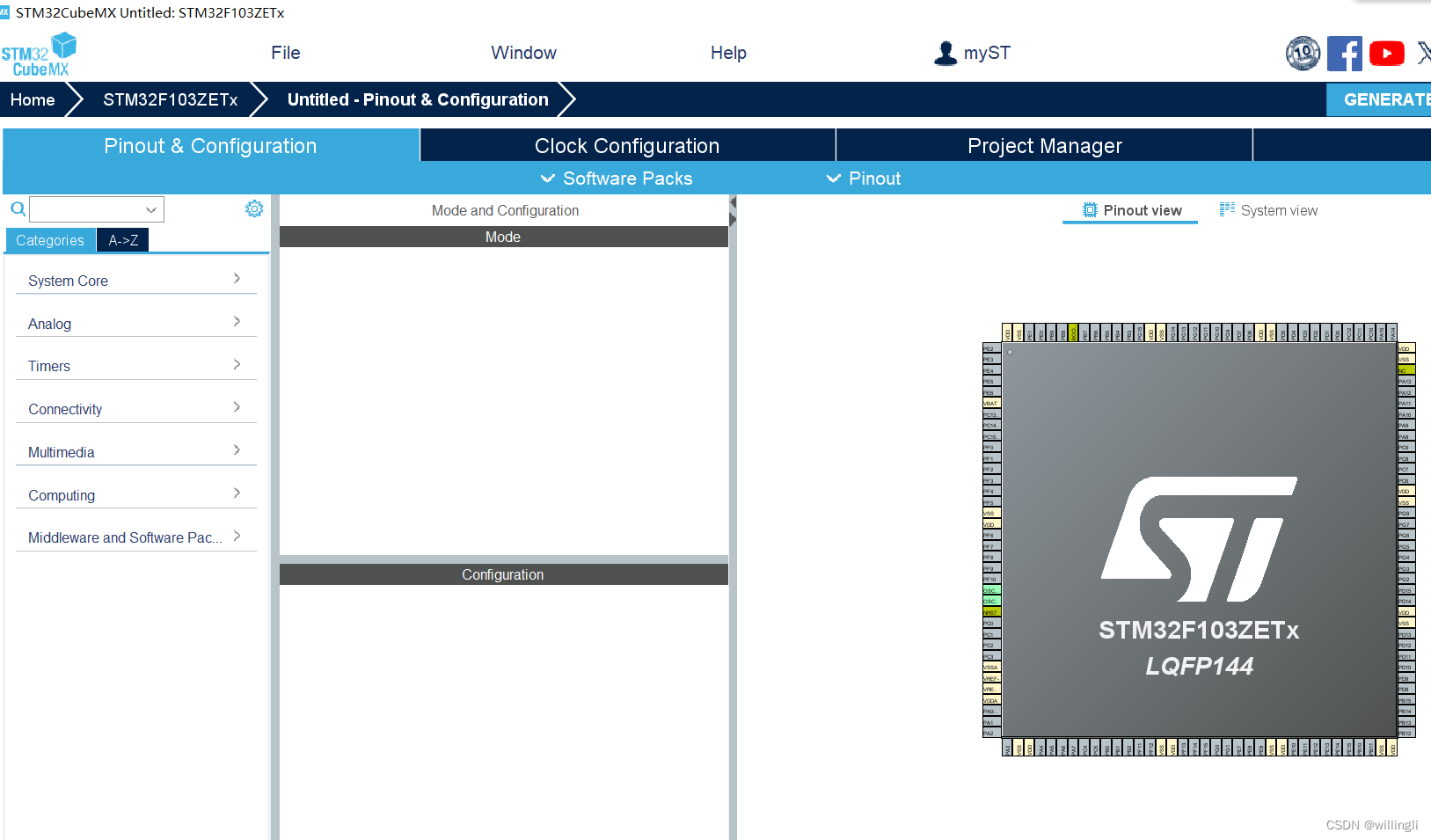Click the STM32CubeMX logo
This screenshot has width=1431, height=840.
pos(40,53)
